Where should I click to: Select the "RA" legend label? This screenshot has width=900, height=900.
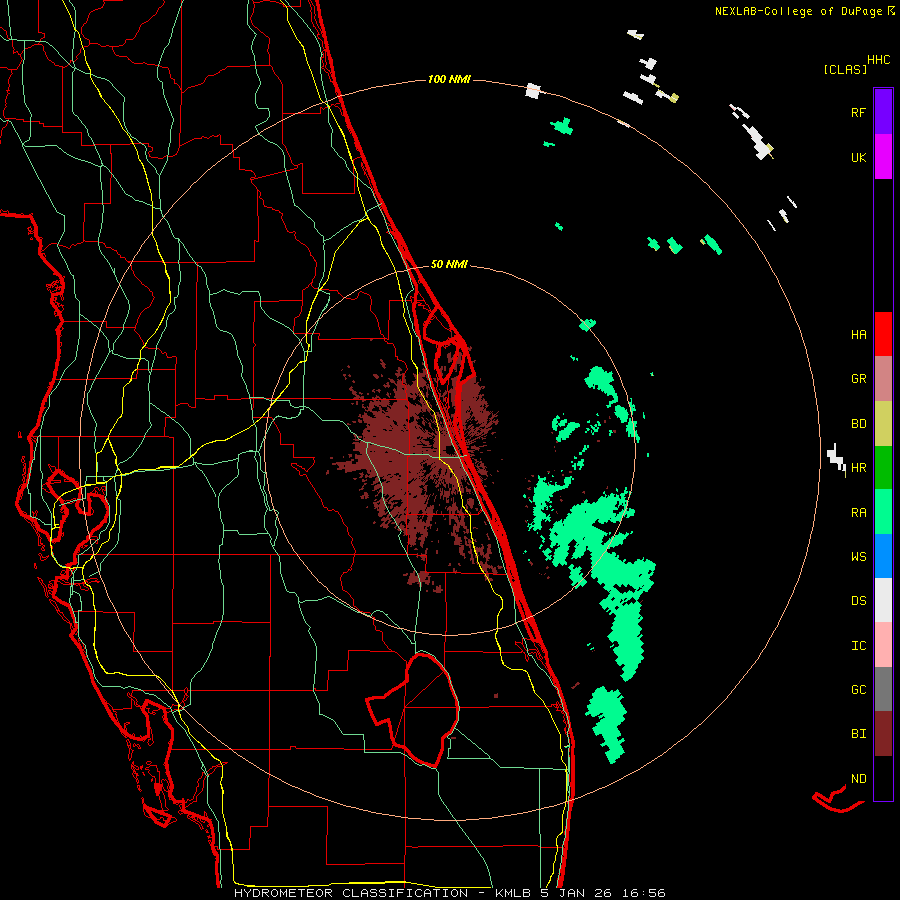pyautogui.click(x=858, y=513)
